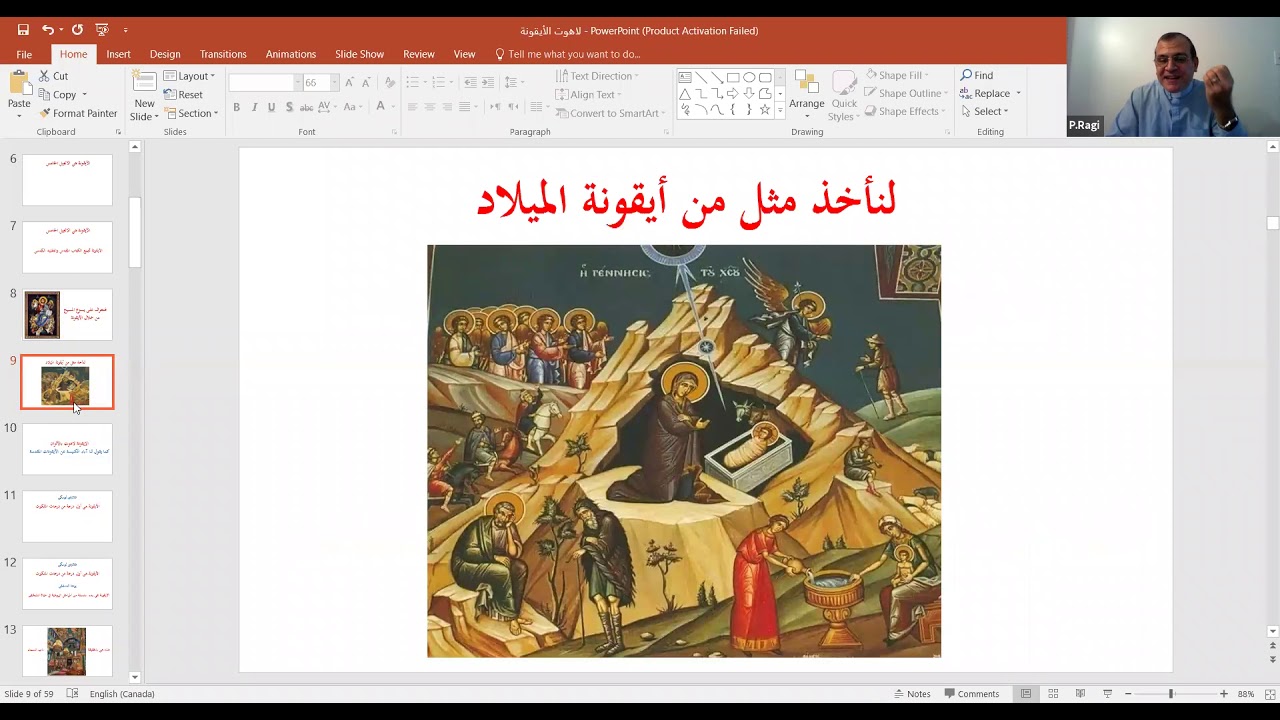Viewport: 1280px width, 720px height.
Task: Select slide 8 thumbnail
Action: 68,315
